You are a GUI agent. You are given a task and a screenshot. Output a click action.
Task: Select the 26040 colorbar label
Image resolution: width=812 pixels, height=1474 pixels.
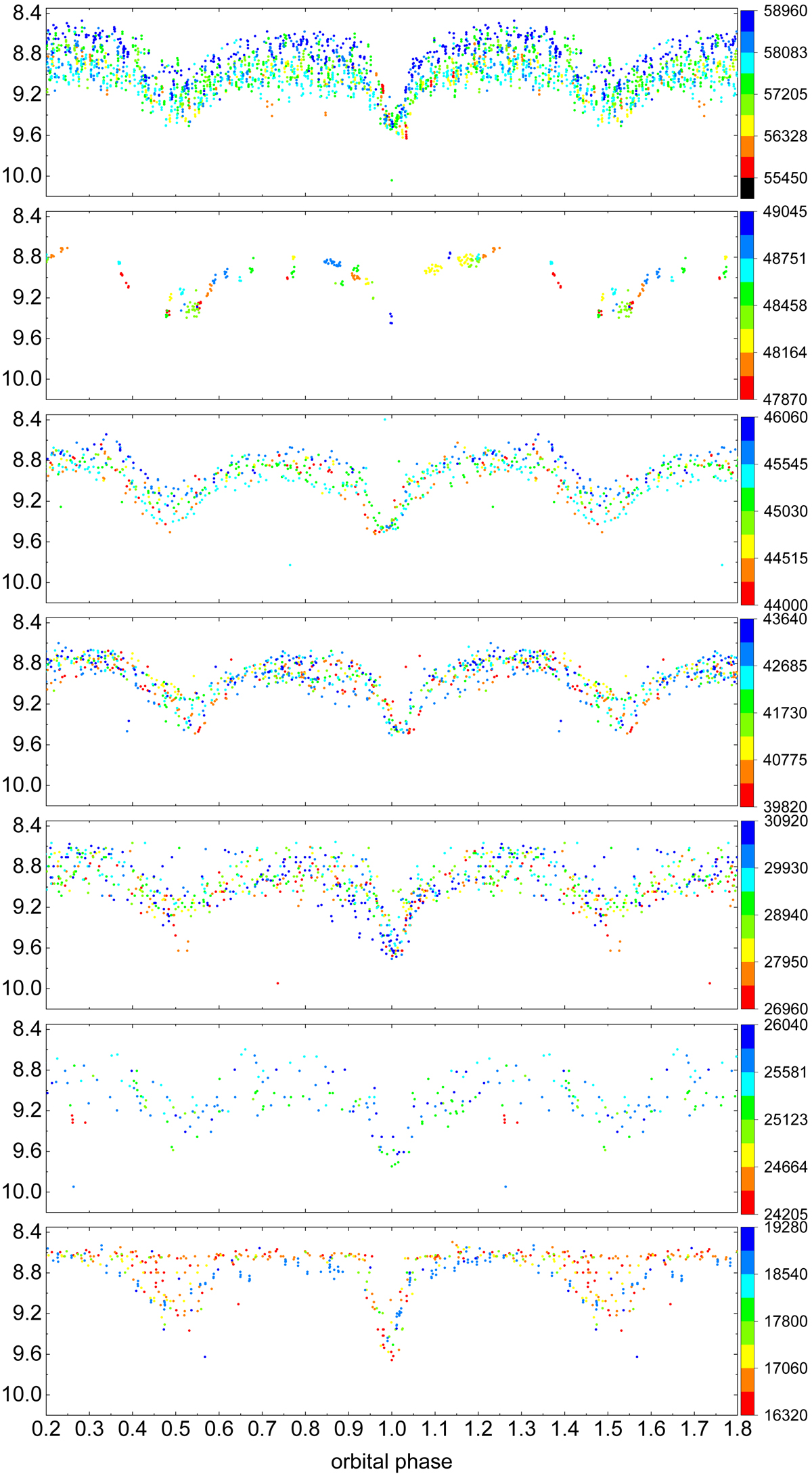point(784,1024)
